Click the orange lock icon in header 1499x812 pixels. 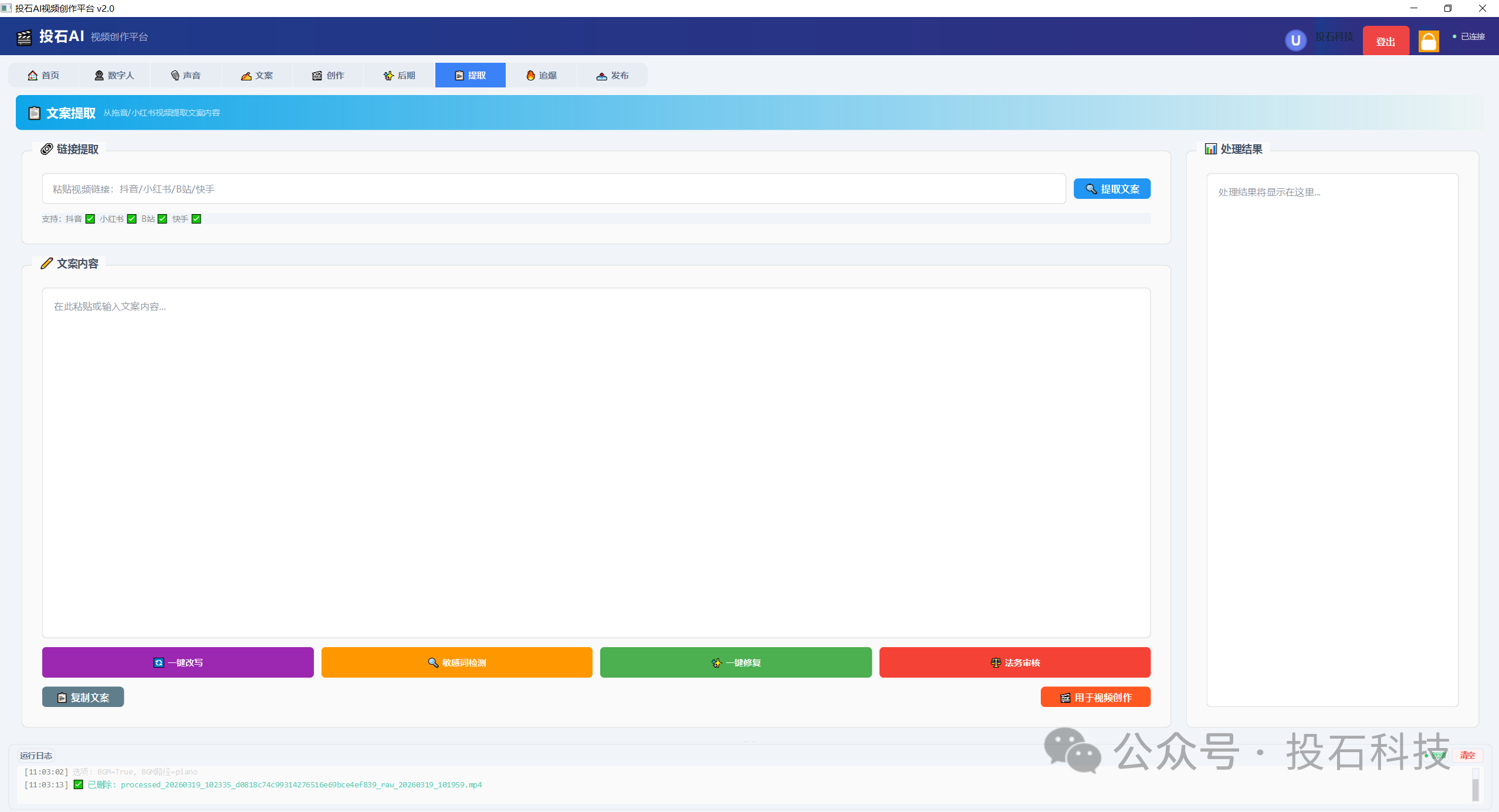(1428, 41)
